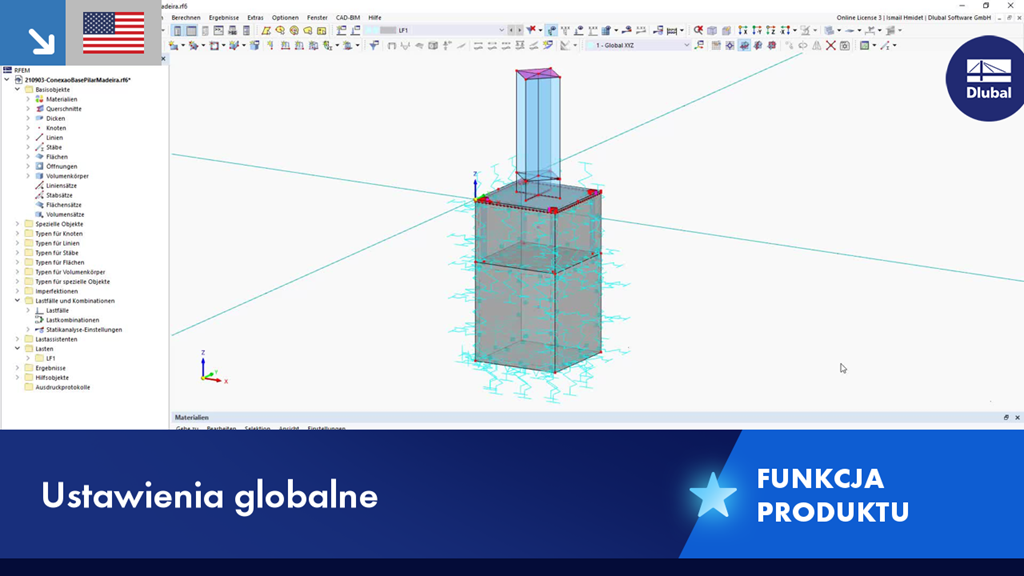The height and width of the screenshot is (576, 1024).
Task: Click the view in Z direction icon
Action: [x=771, y=30]
